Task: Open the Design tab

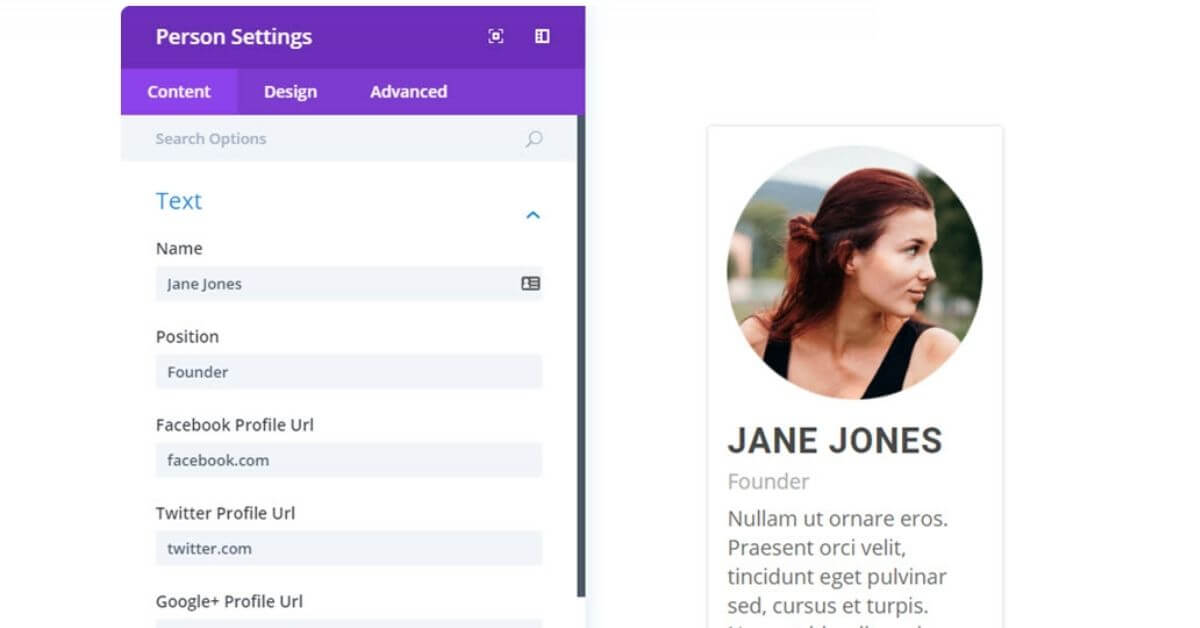Action: (x=289, y=91)
